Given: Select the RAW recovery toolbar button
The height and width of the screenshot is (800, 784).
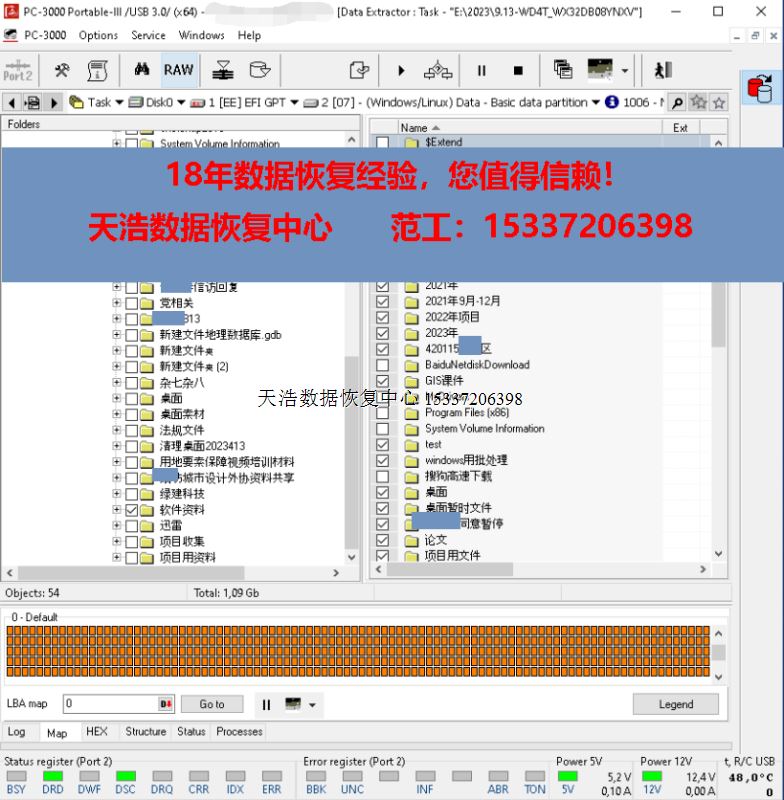Looking at the screenshot, I should 178,70.
